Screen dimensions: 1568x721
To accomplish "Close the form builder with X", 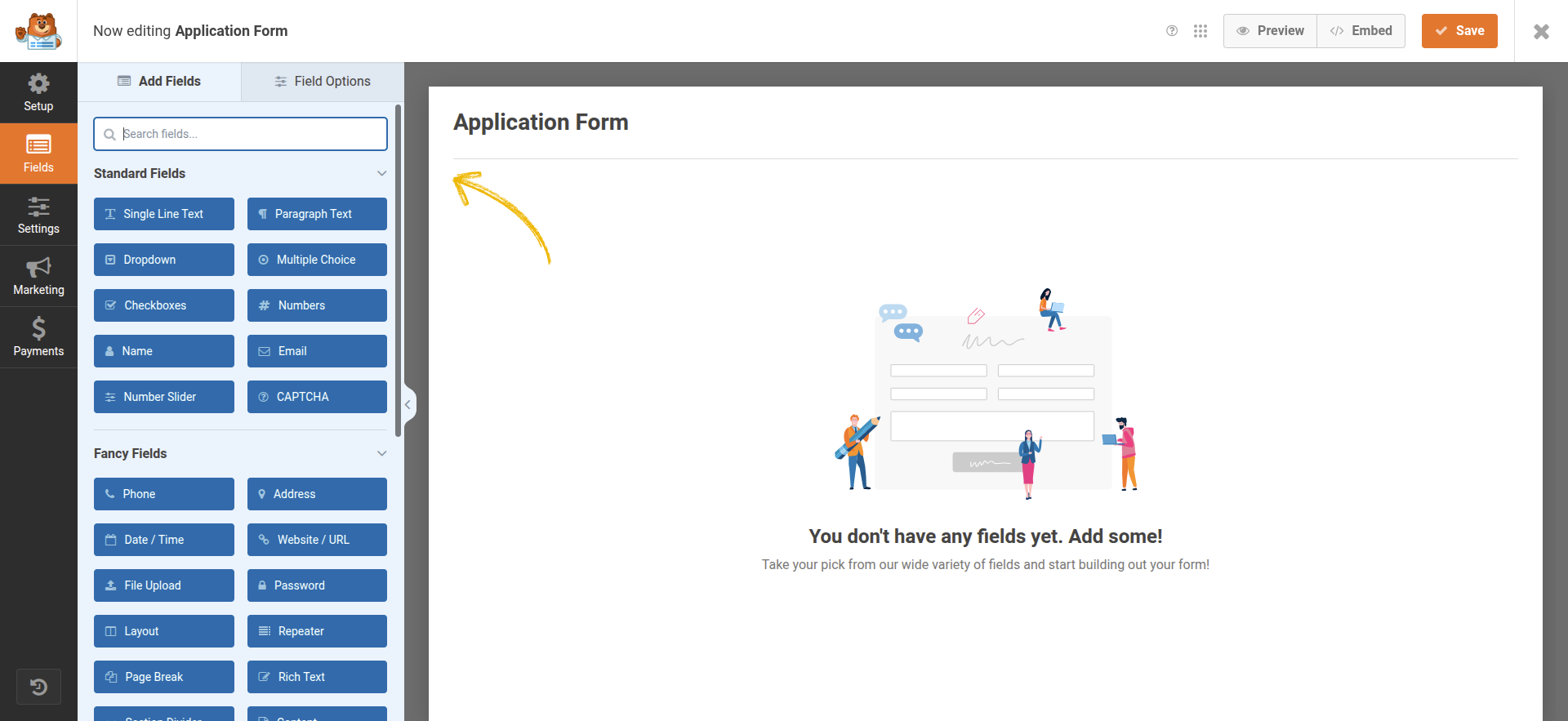I will coord(1541,31).
